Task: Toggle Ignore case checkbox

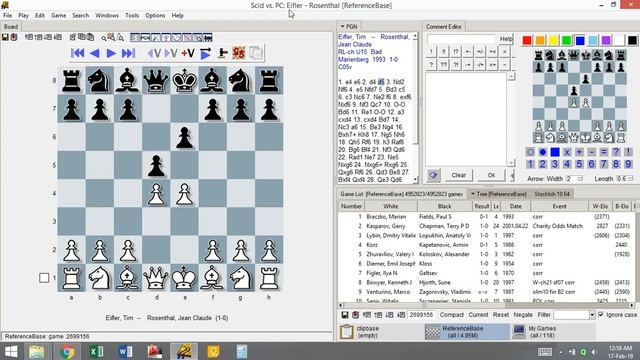Action: [600, 315]
